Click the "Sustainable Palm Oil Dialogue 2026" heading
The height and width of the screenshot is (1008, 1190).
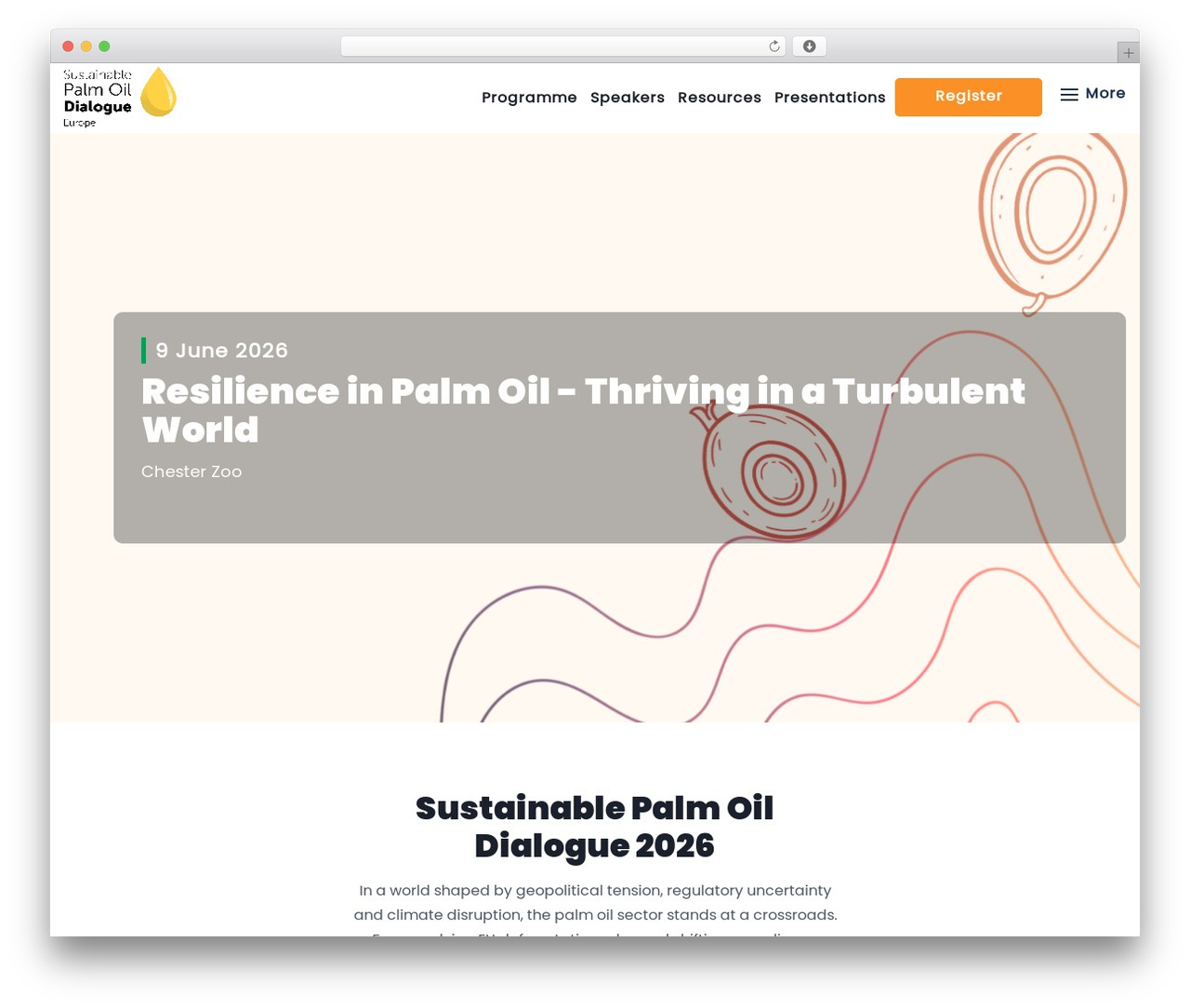click(595, 827)
